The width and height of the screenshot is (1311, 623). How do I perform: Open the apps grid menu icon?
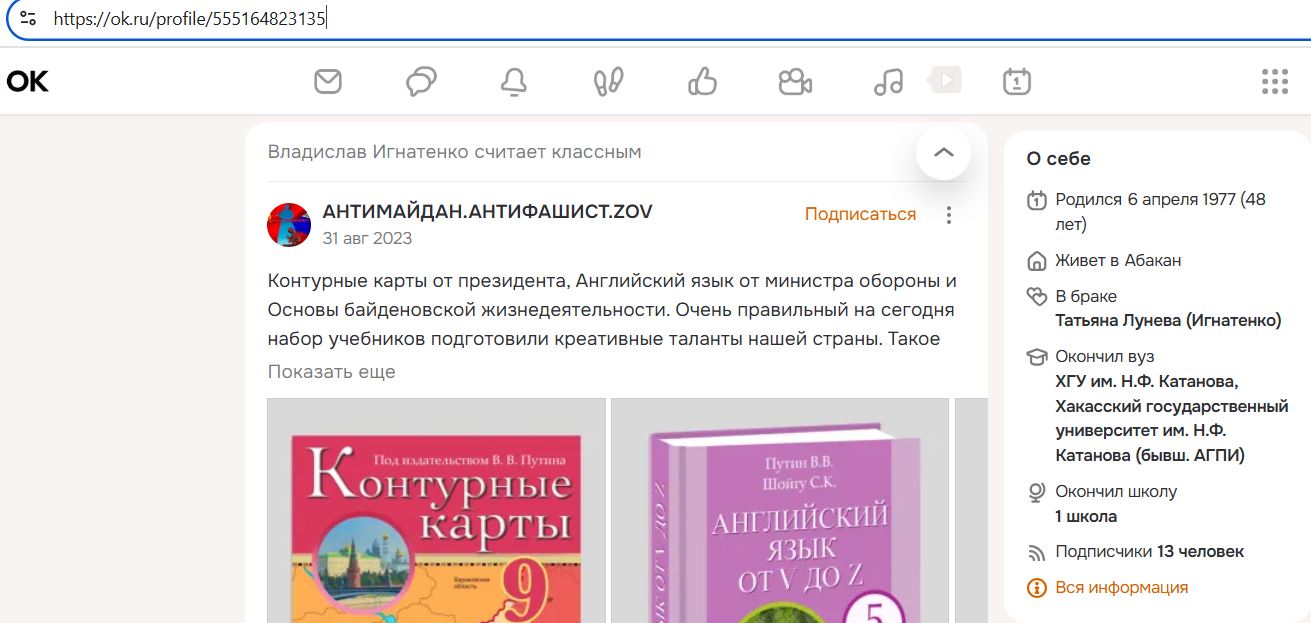[1274, 81]
